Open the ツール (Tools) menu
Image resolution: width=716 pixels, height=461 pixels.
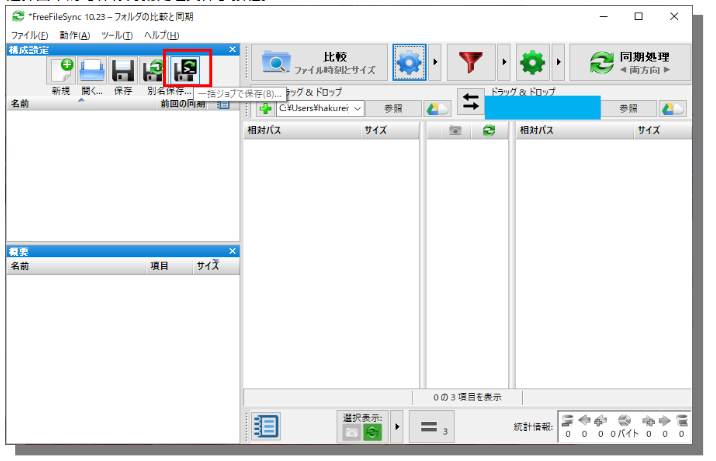click(116, 35)
